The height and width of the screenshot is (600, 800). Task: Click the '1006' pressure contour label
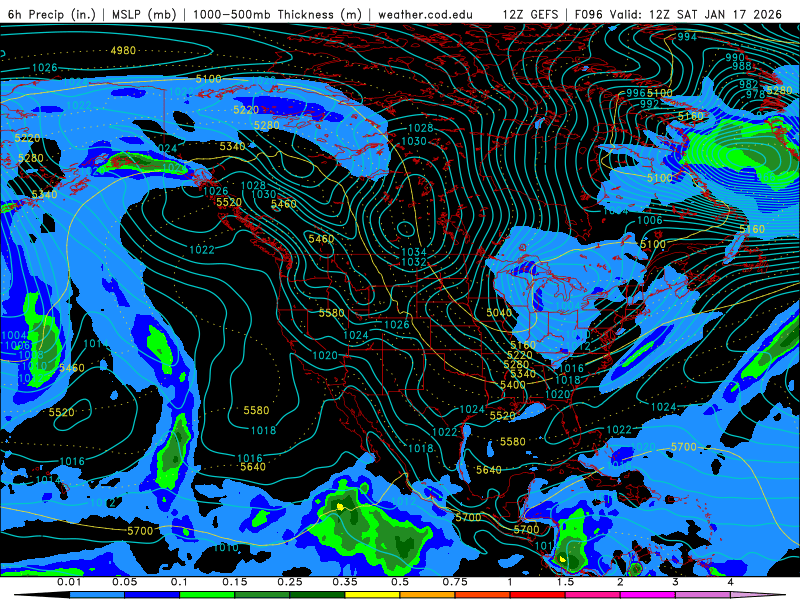[x=649, y=220]
